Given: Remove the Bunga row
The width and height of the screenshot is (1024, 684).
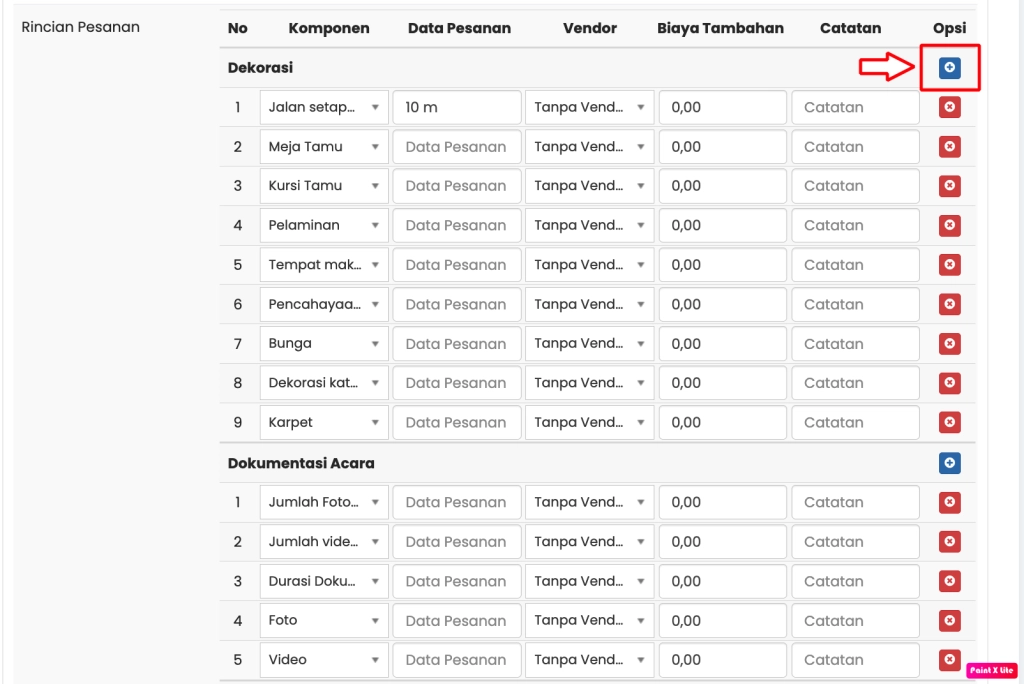Looking at the screenshot, I should [x=949, y=344].
